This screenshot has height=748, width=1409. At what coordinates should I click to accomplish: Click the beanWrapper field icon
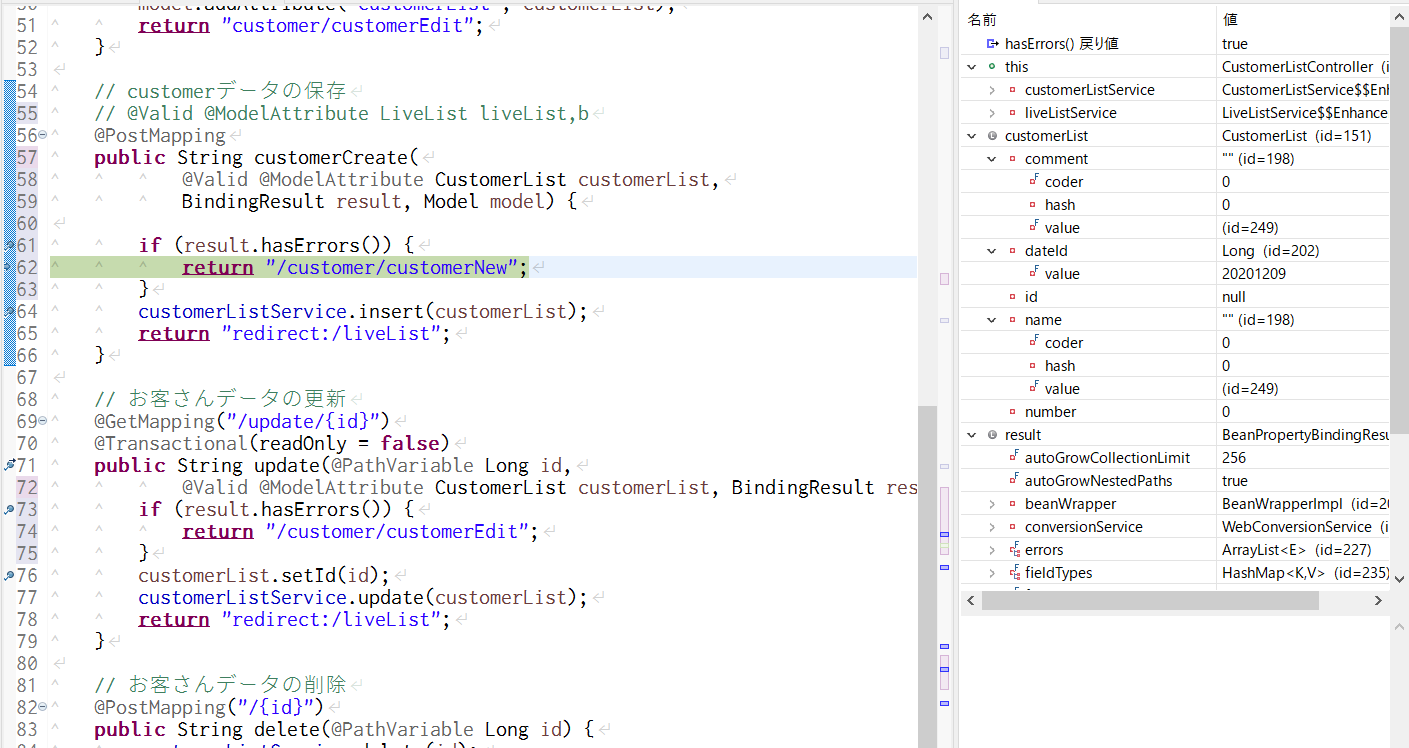coord(1012,504)
